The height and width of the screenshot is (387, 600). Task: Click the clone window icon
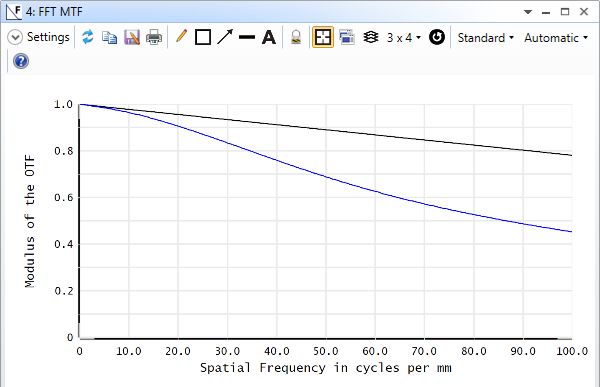coord(347,38)
